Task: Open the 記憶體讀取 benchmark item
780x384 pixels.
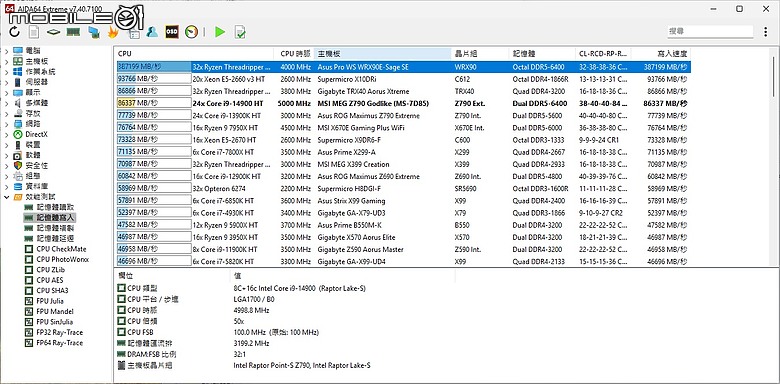Action: click(x=55, y=207)
